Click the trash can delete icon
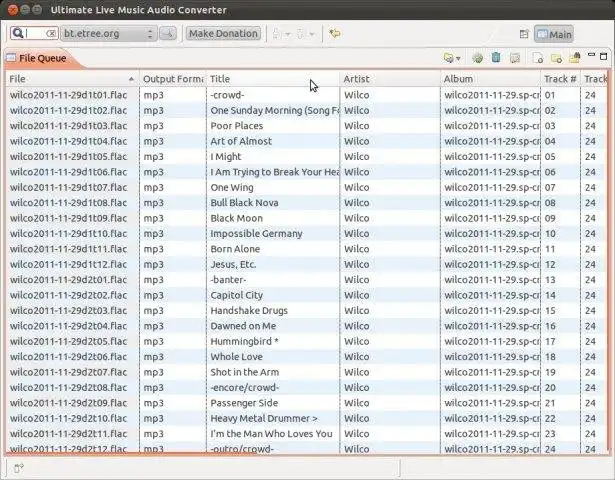 (496, 58)
